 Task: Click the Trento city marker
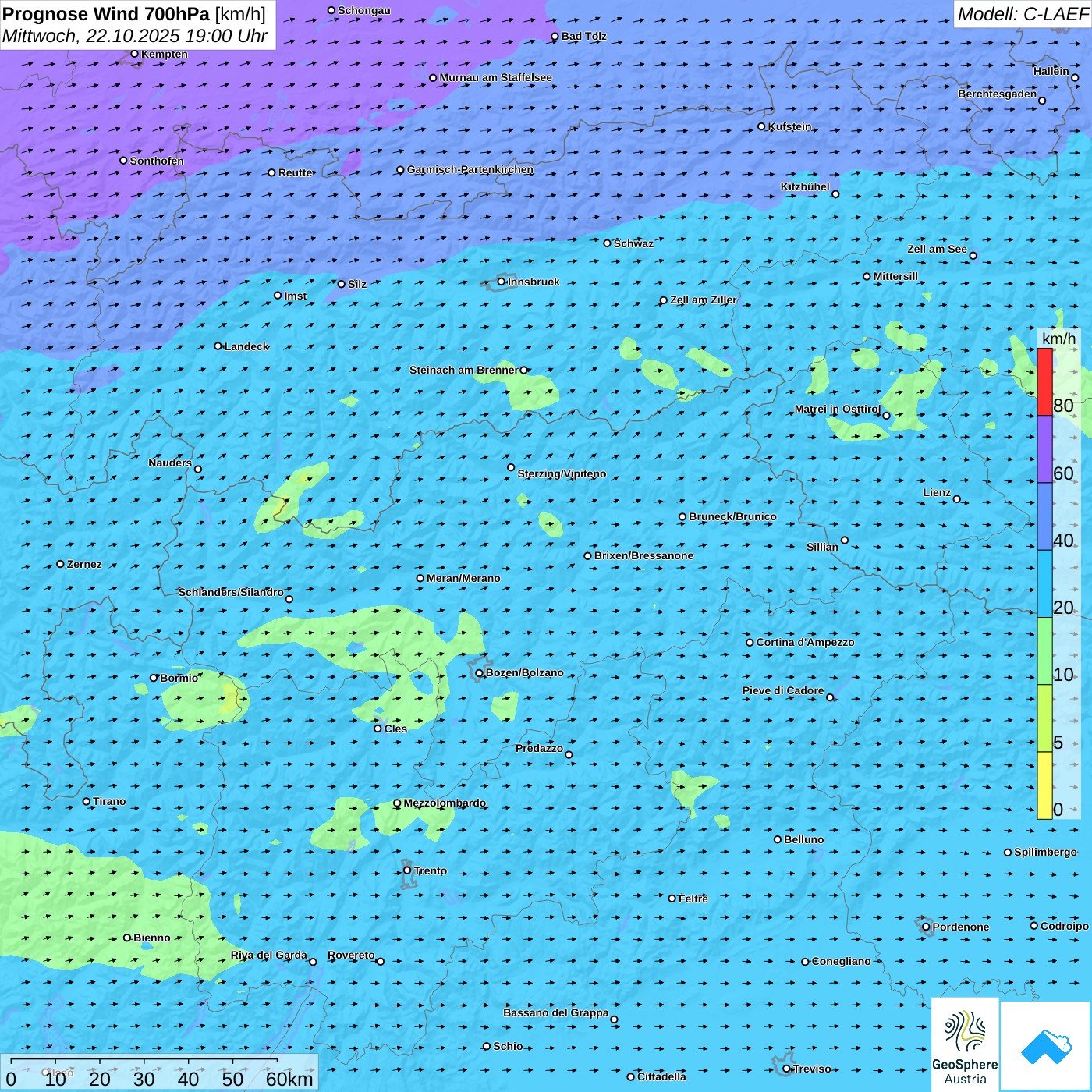click(406, 870)
